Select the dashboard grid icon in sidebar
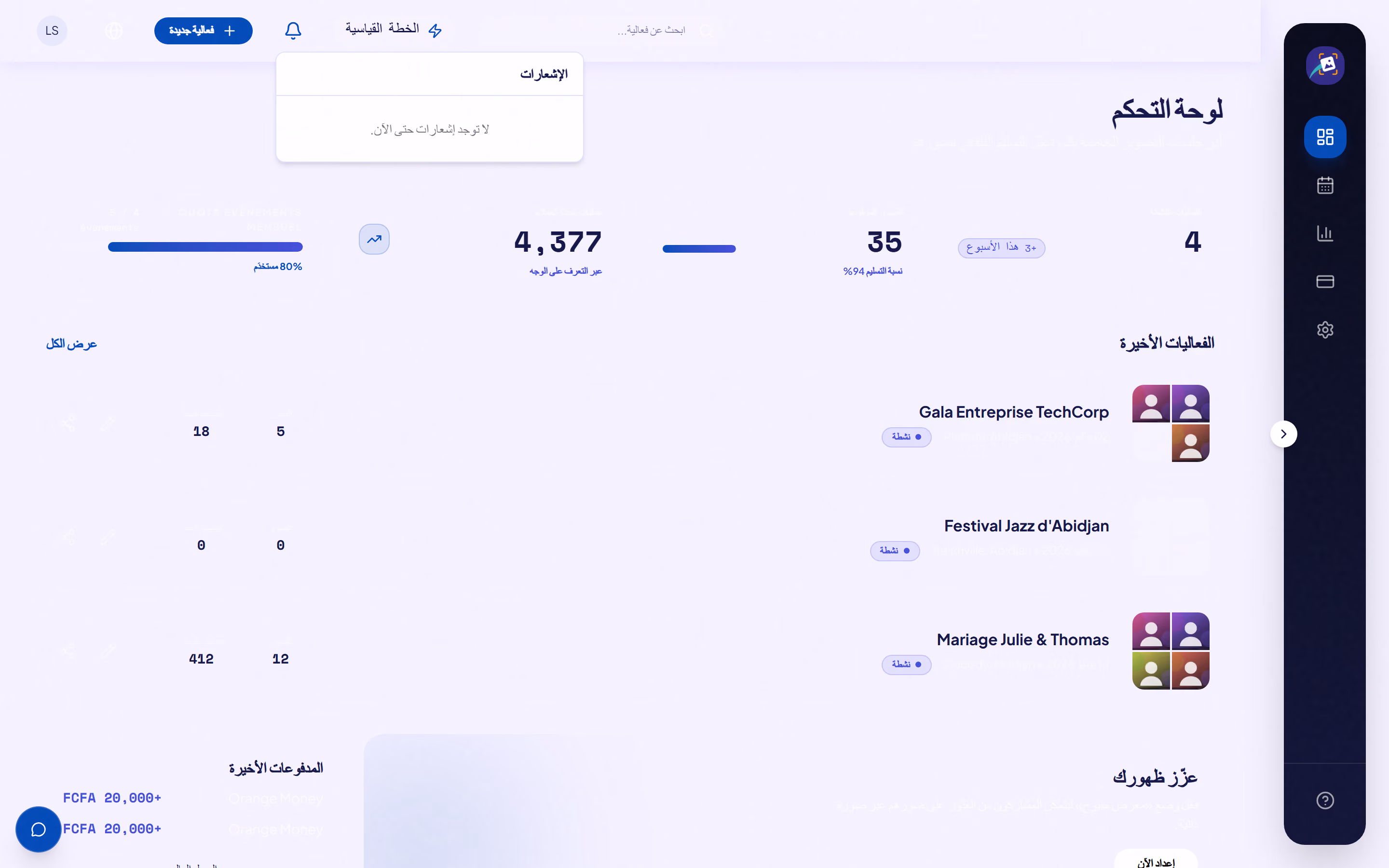The image size is (1389, 868). (1325, 136)
